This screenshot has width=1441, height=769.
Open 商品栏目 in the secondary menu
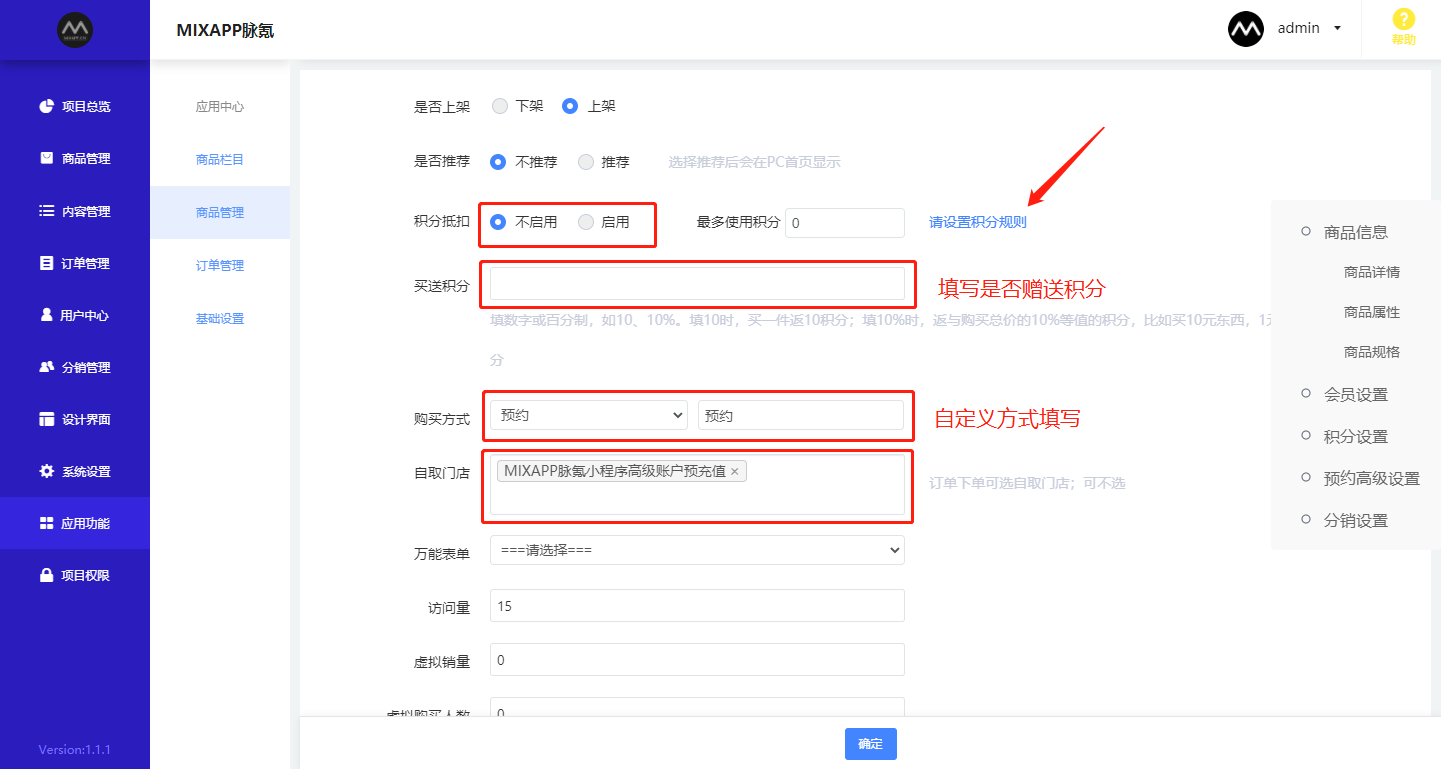pyautogui.click(x=220, y=160)
